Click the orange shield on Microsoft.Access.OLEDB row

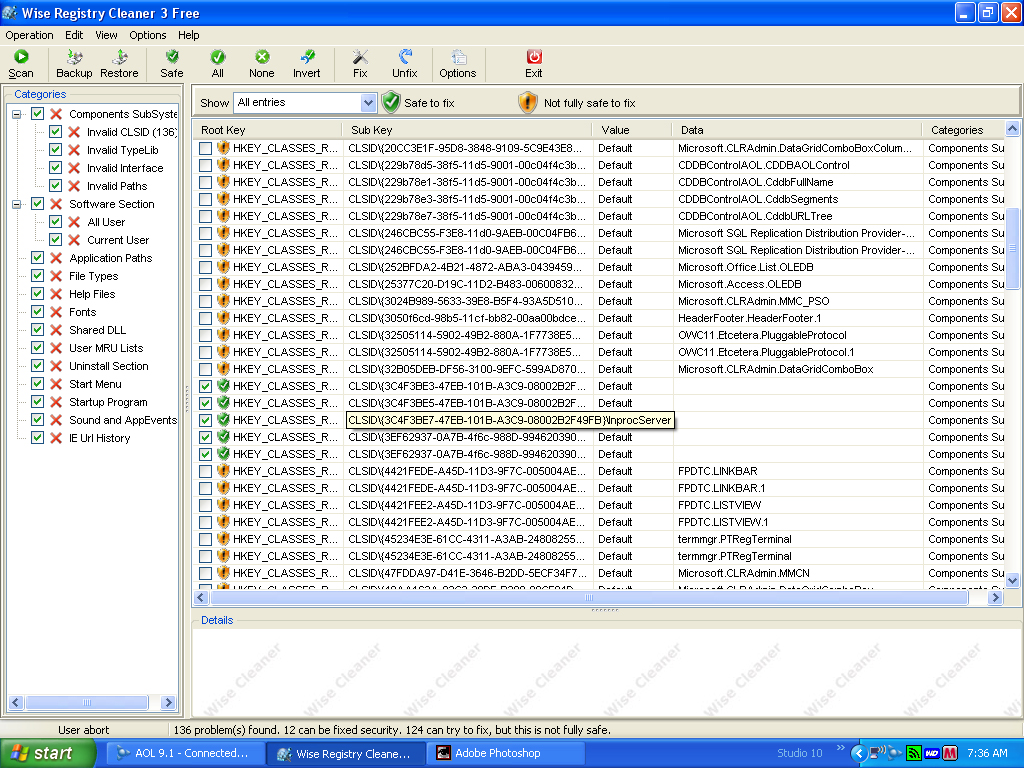223,283
